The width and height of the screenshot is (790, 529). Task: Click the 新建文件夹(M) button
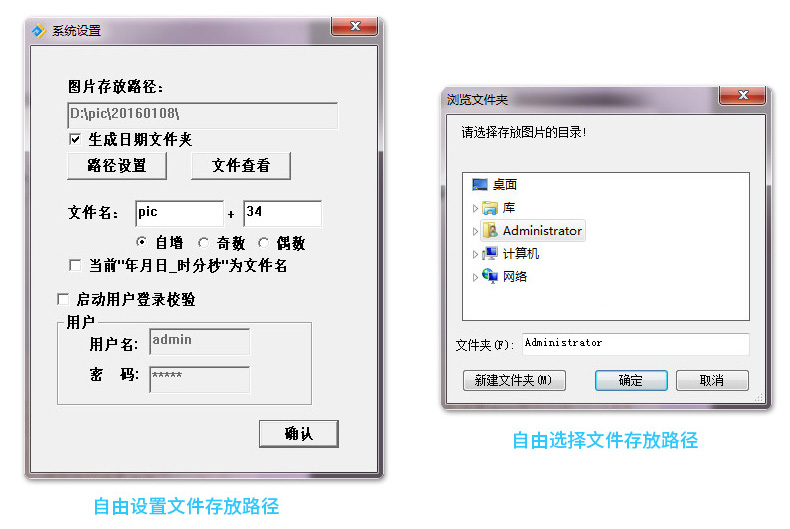(x=514, y=380)
